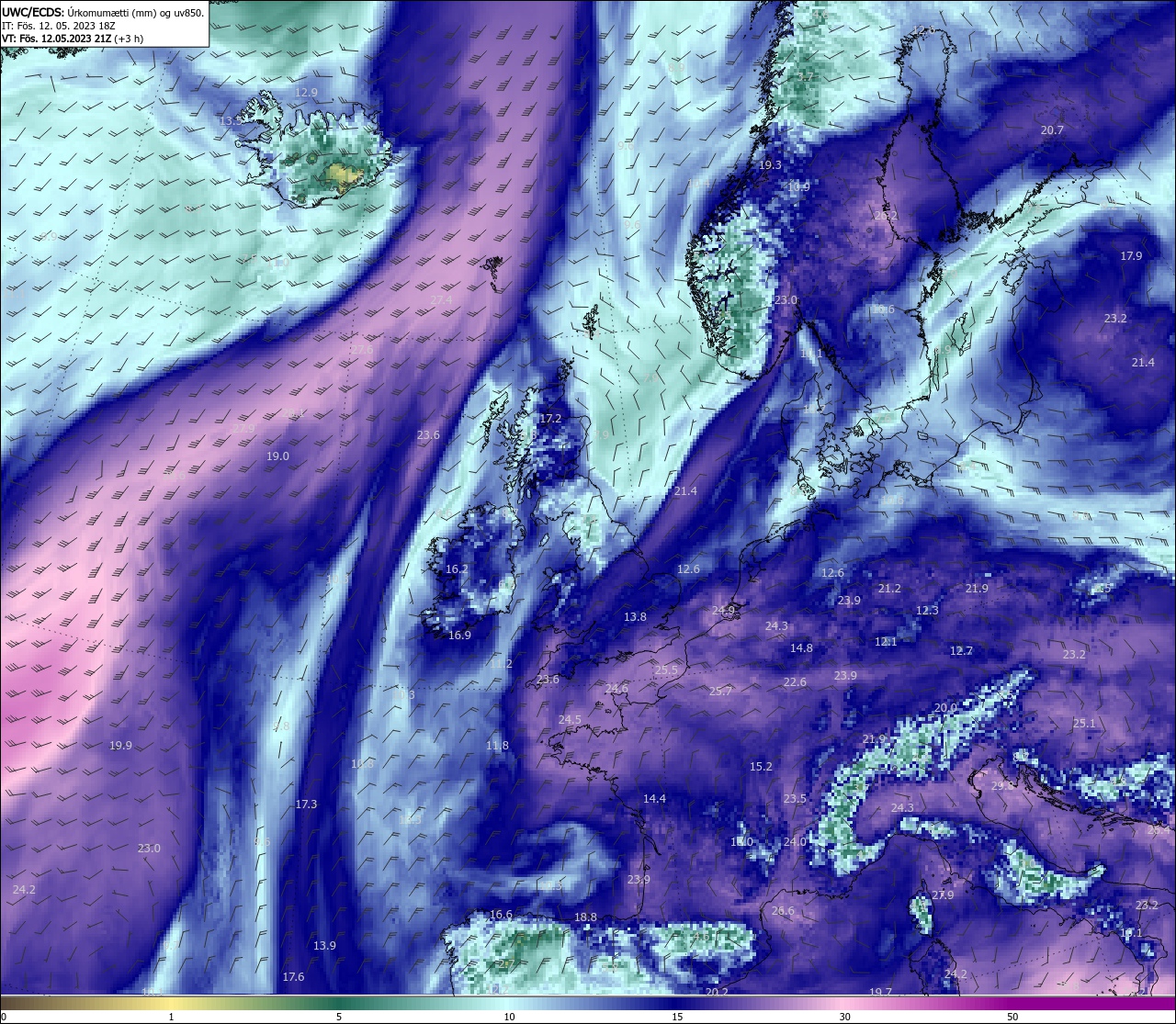This screenshot has width=1176, height=1024.
Task: Click the color scale label '50'
Action: (x=1012, y=1017)
